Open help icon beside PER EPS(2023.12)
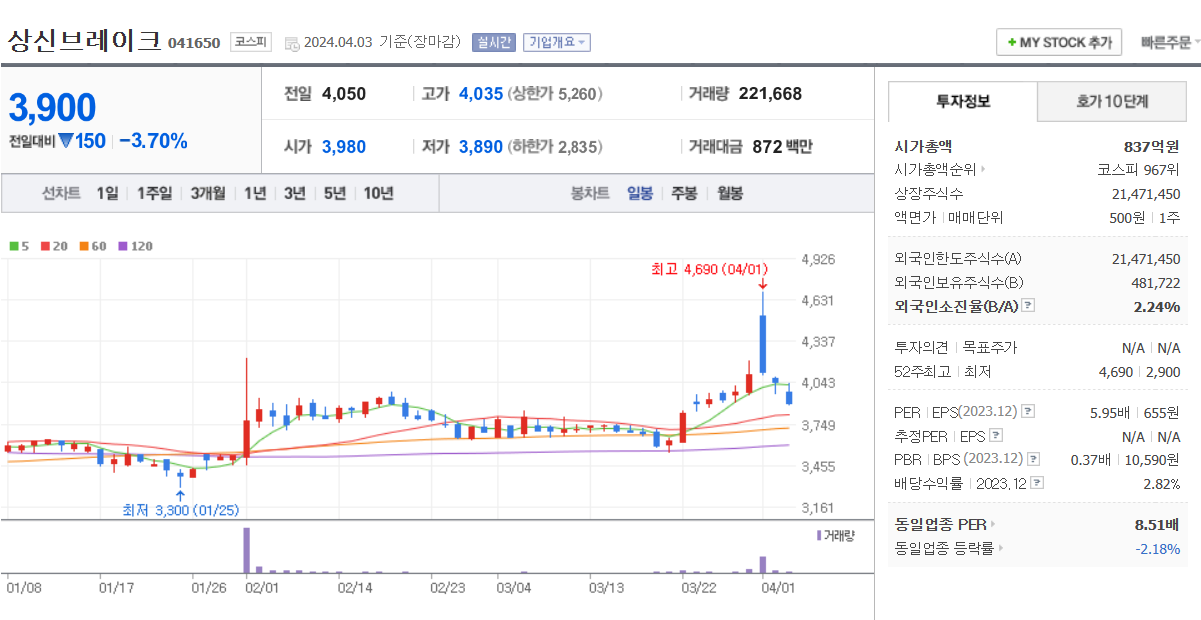1201x620 pixels. coord(1028,412)
